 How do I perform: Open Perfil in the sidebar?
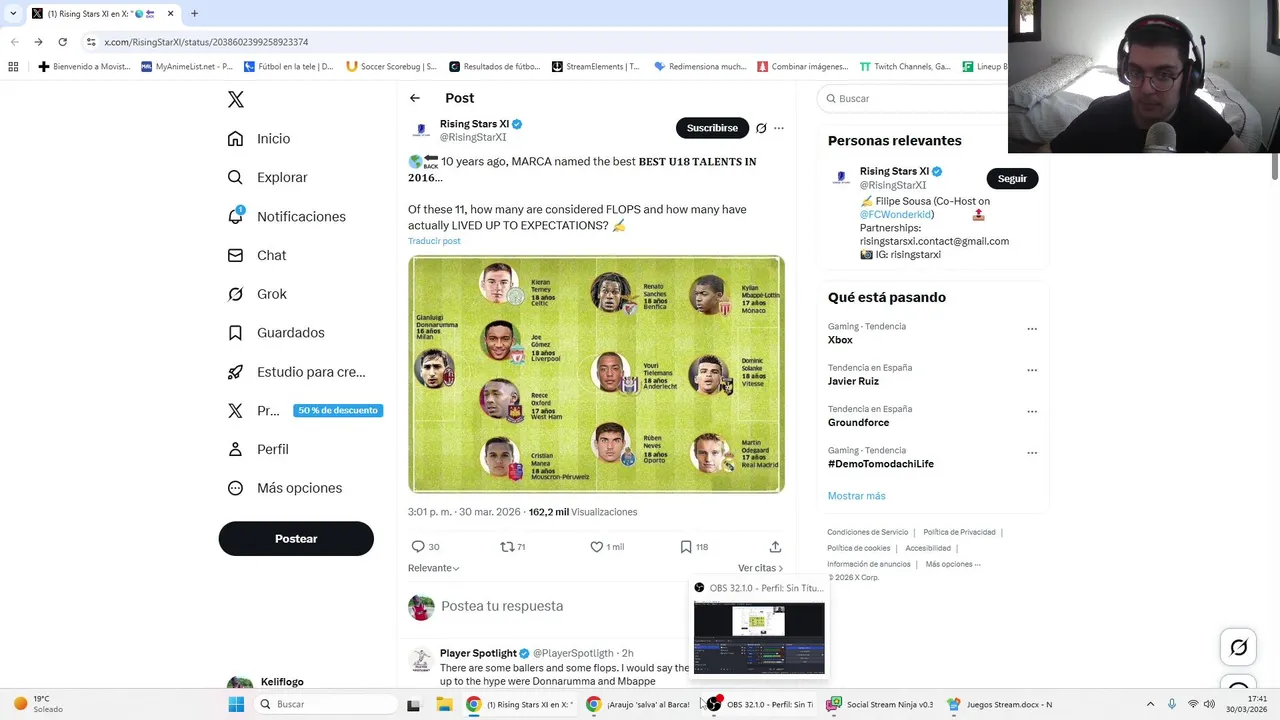[x=258, y=449]
